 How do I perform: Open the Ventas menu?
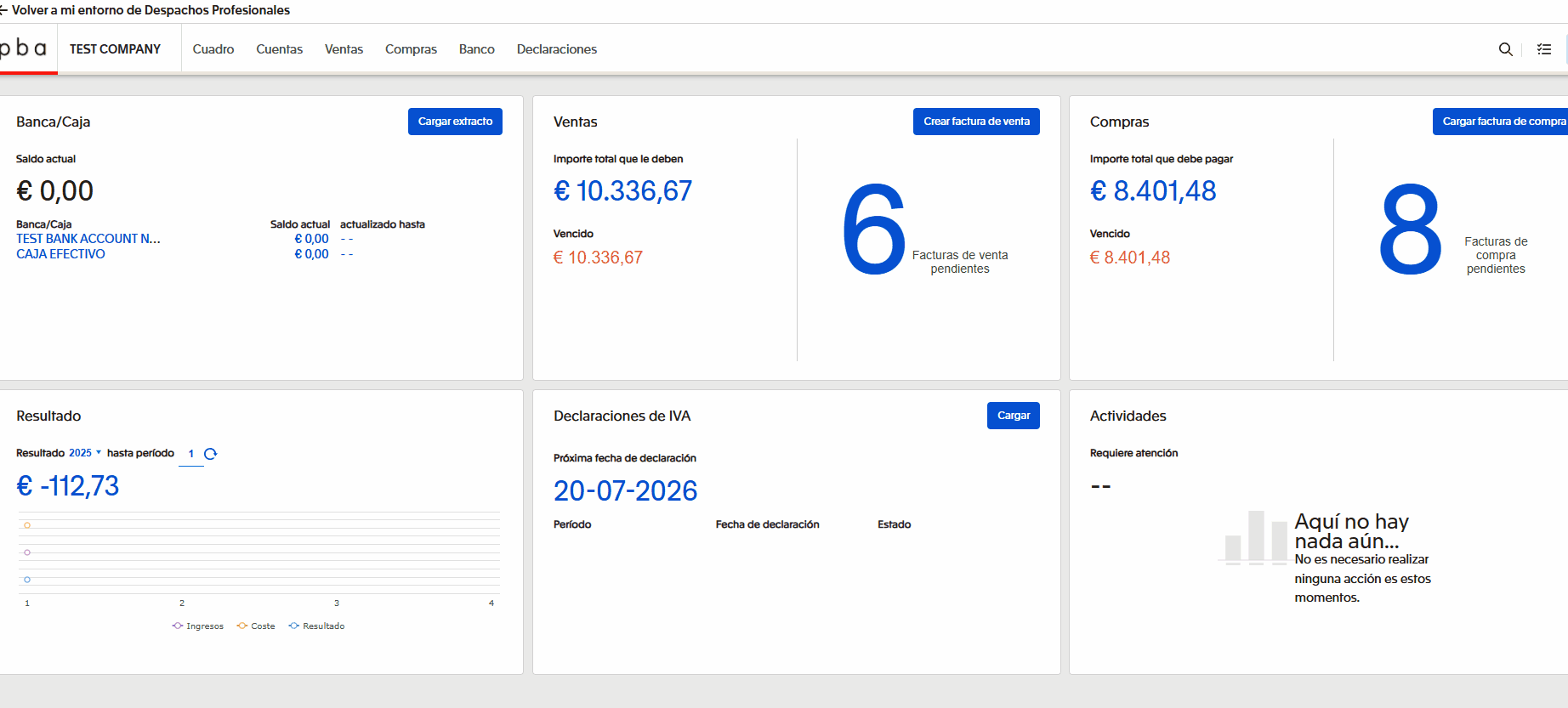pyautogui.click(x=344, y=49)
